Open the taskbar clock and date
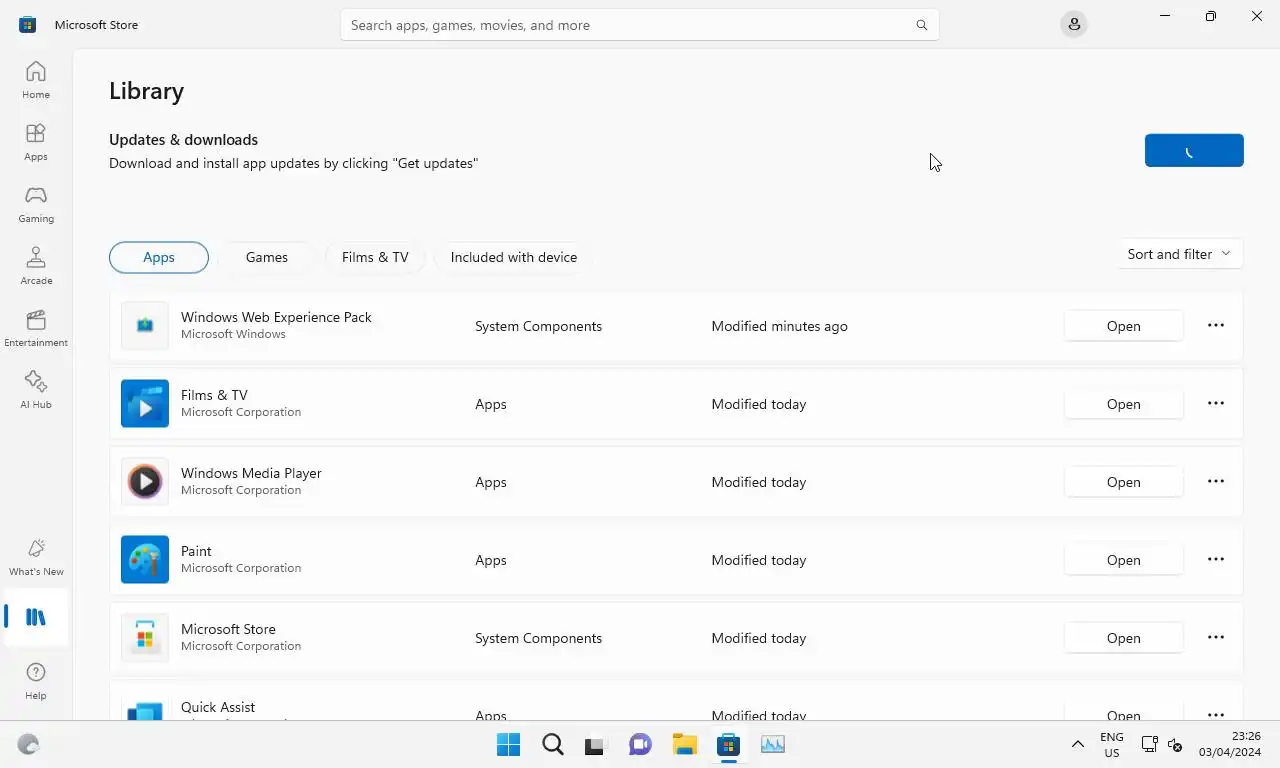1280x768 pixels. click(x=1232, y=744)
